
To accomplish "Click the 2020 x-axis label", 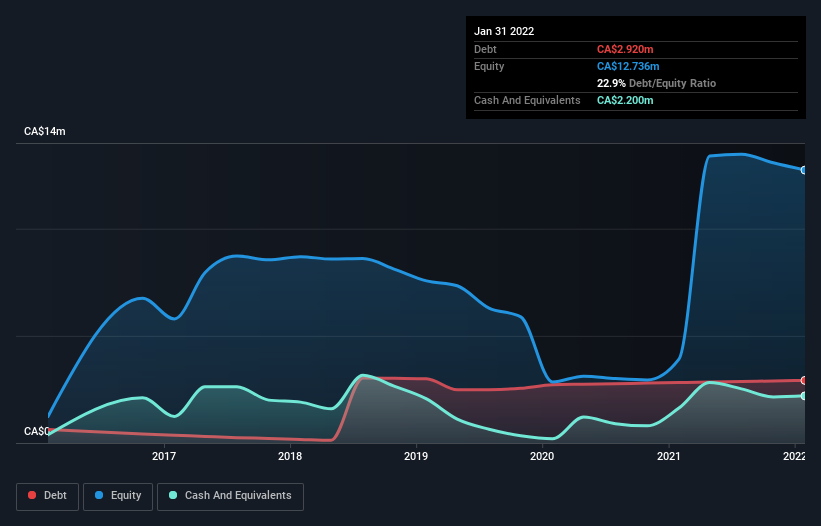I will click(x=542, y=456).
